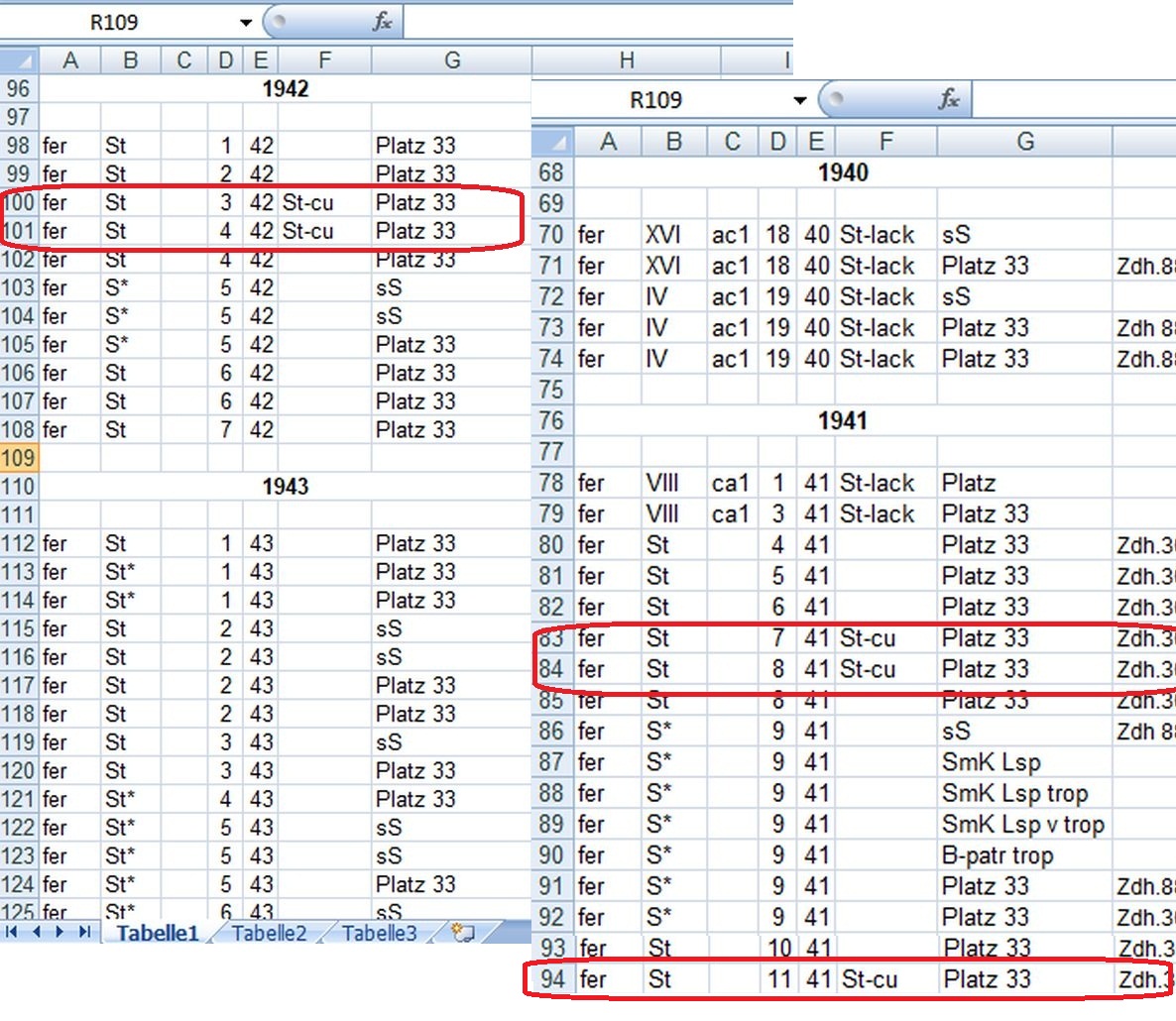Switch to the Tabelle2 sheet tab
This screenshot has height=1021, width=1176.
[x=269, y=933]
